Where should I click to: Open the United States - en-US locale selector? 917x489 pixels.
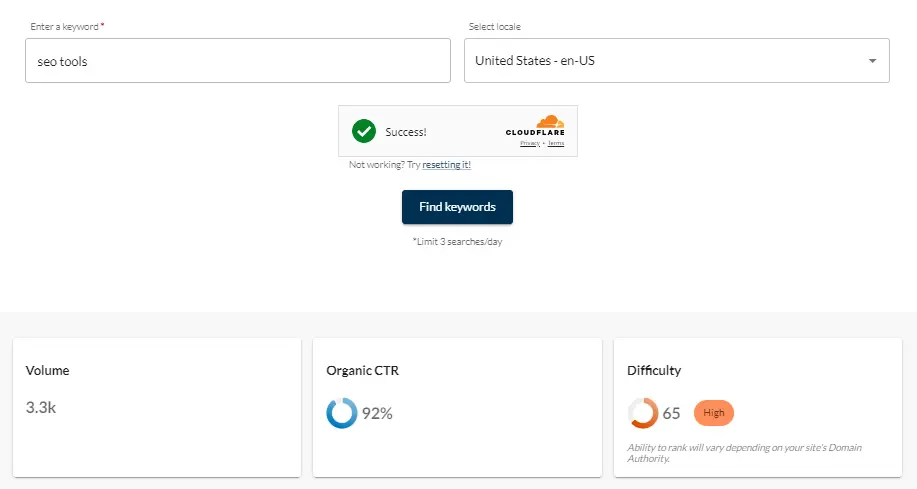click(x=660, y=61)
